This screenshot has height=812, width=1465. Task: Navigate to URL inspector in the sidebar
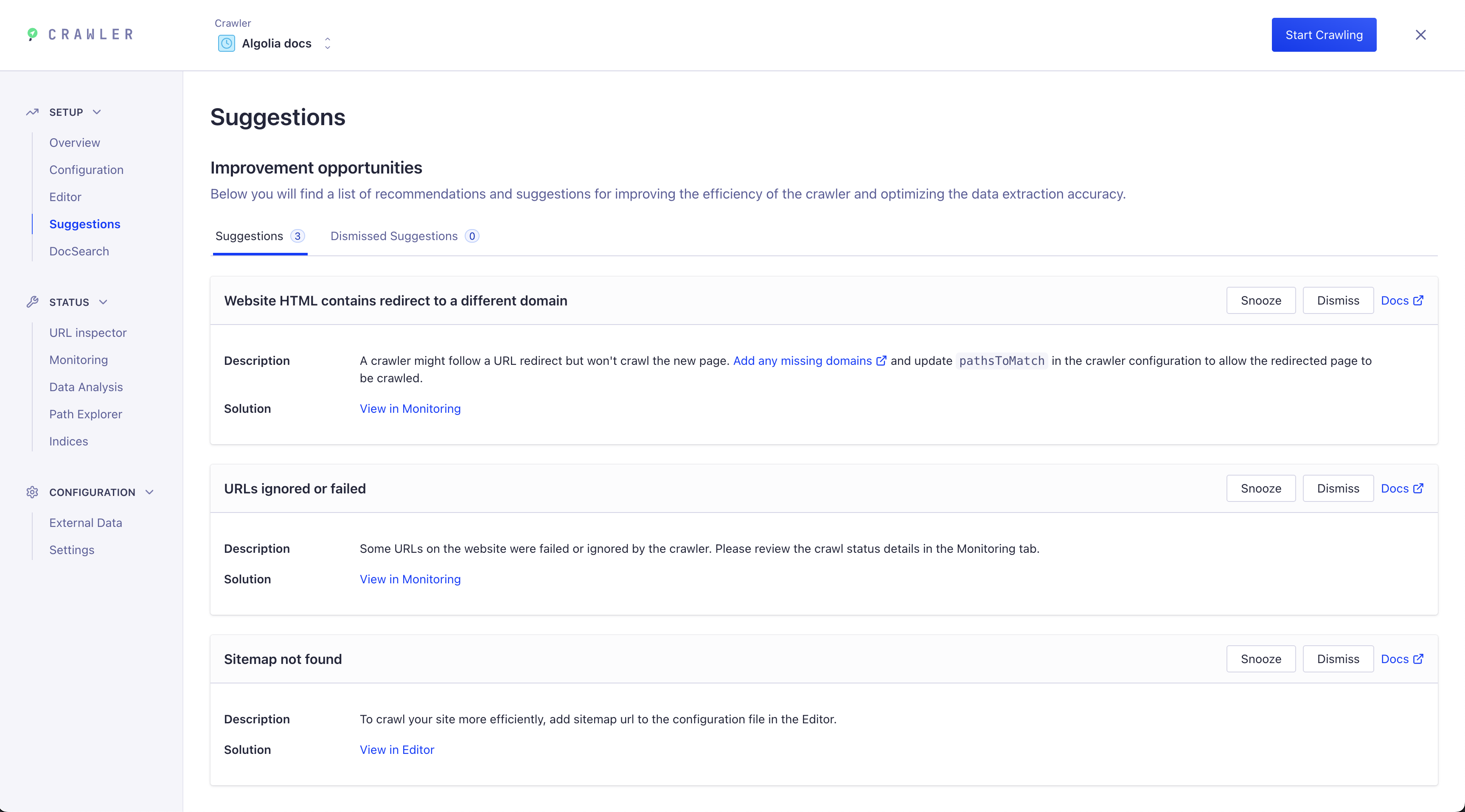pyautogui.click(x=88, y=333)
